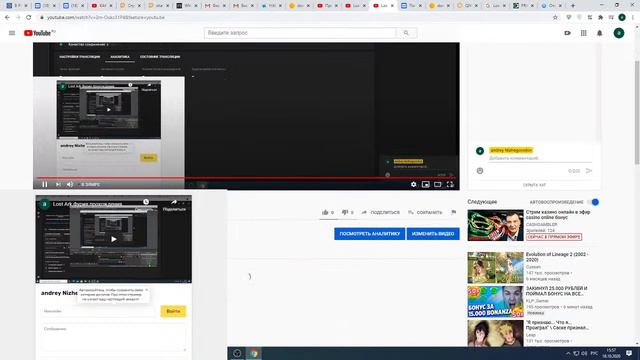
Task: Click the search magnifier button
Action: (x=406, y=33)
